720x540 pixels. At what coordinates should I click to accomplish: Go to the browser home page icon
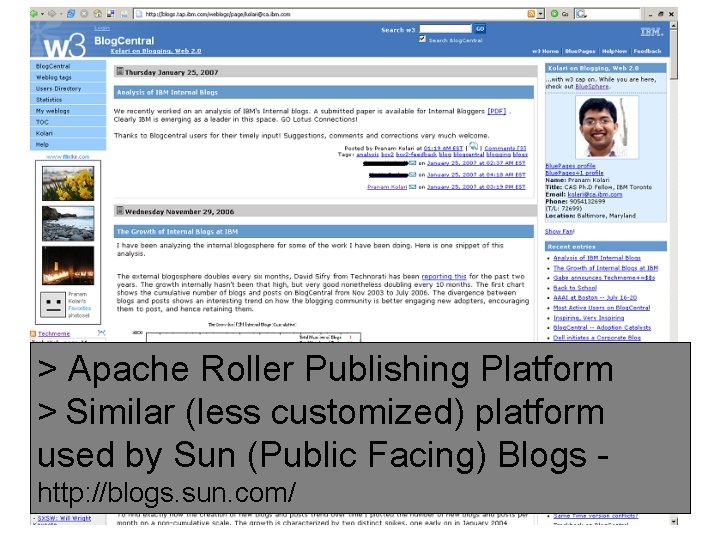tap(97, 14)
